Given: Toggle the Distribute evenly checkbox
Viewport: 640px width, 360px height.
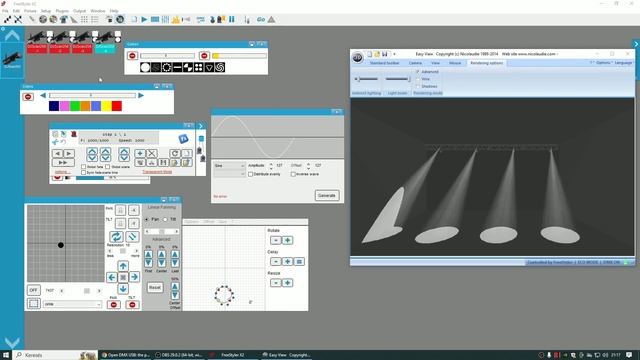Looking at the screenshot, I should tap(251, 174).
